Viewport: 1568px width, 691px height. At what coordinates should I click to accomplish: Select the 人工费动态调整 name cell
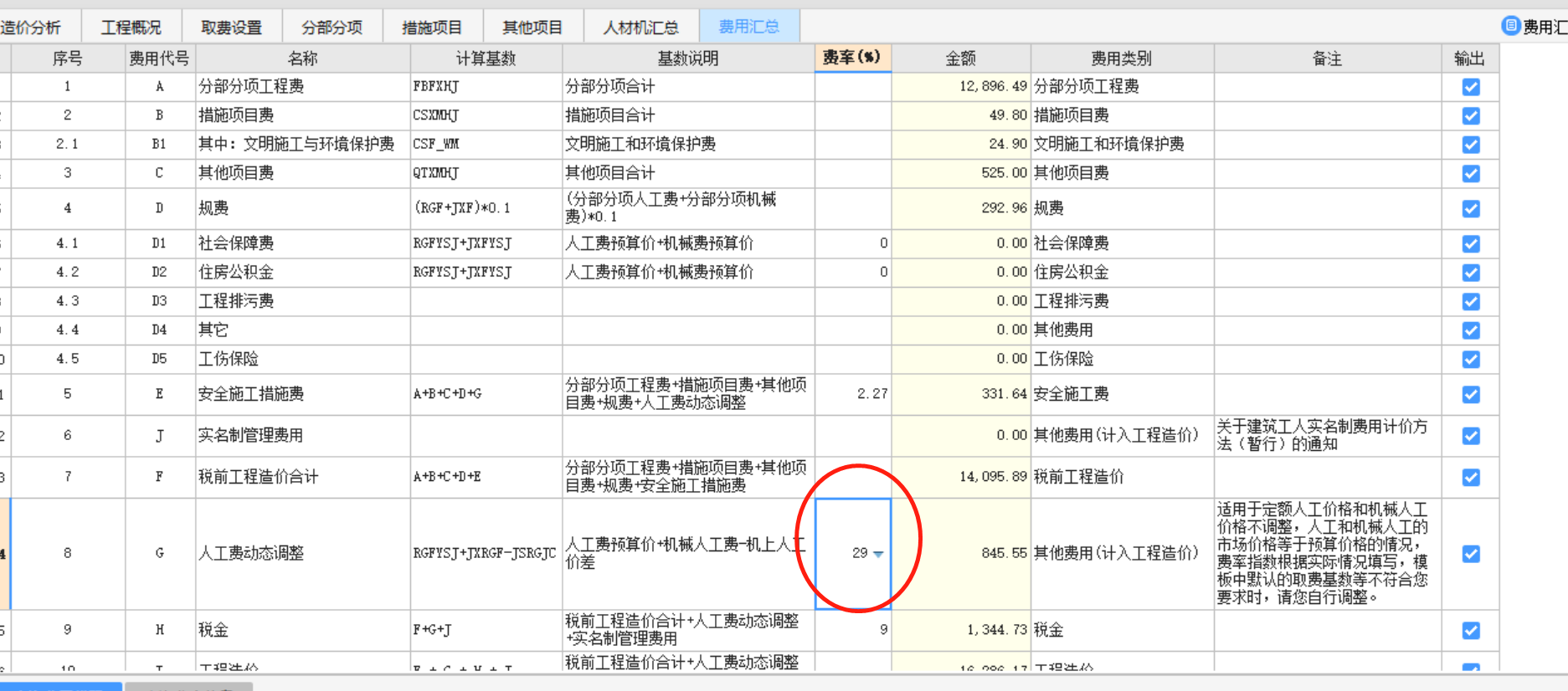point(303,554)
